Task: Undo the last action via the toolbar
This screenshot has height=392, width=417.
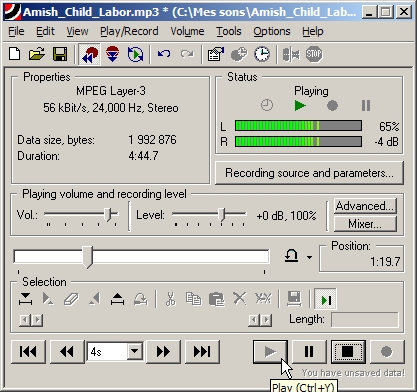Action: (164, 54)
